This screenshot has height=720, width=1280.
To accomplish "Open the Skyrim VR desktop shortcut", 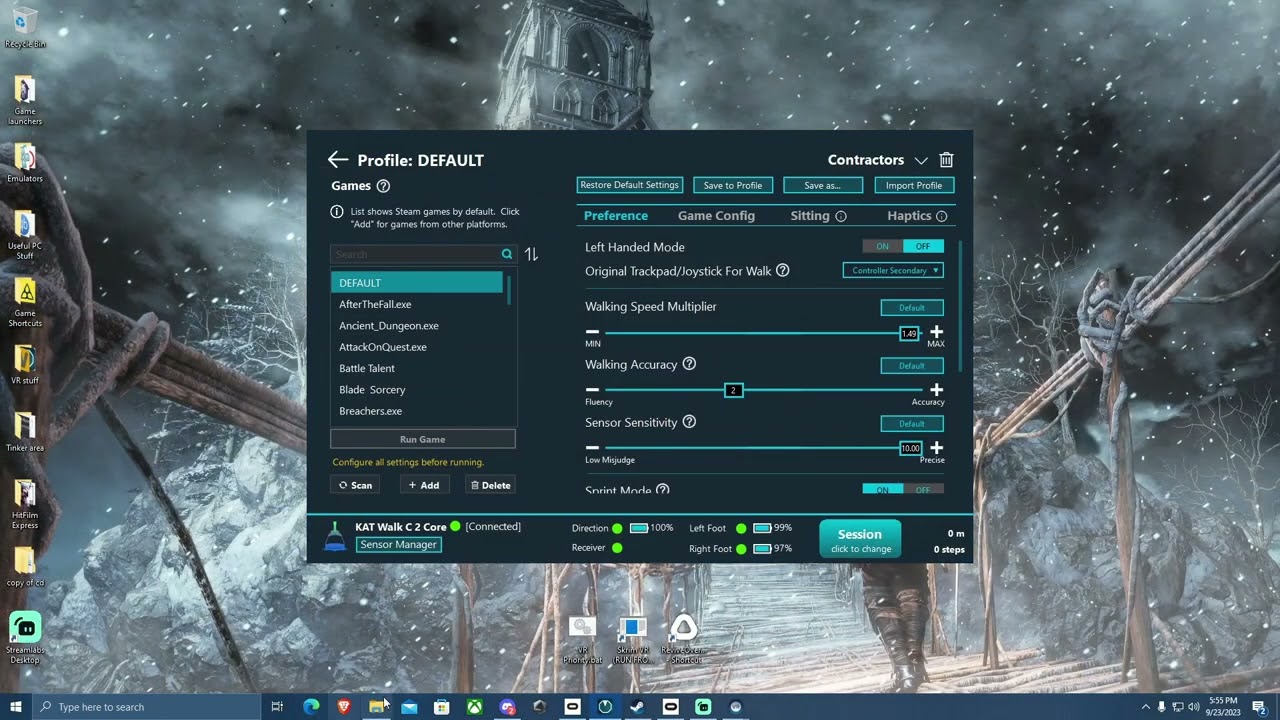I will tap(632, 640).
